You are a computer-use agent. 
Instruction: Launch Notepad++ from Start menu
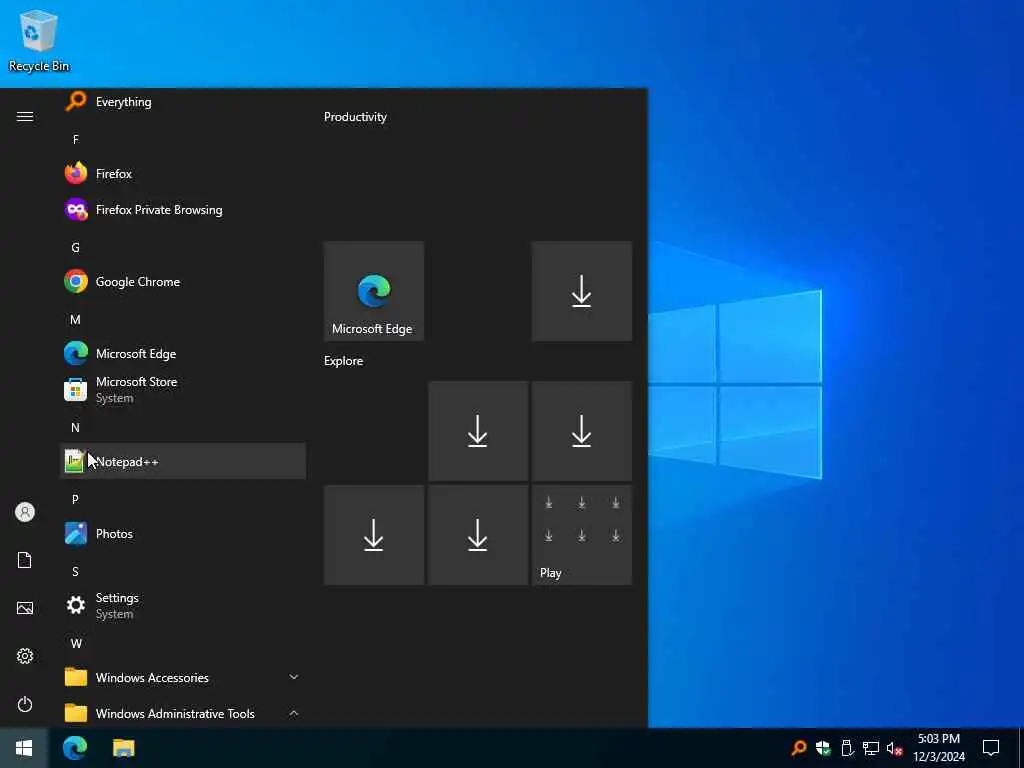click(x=183, y=461)
